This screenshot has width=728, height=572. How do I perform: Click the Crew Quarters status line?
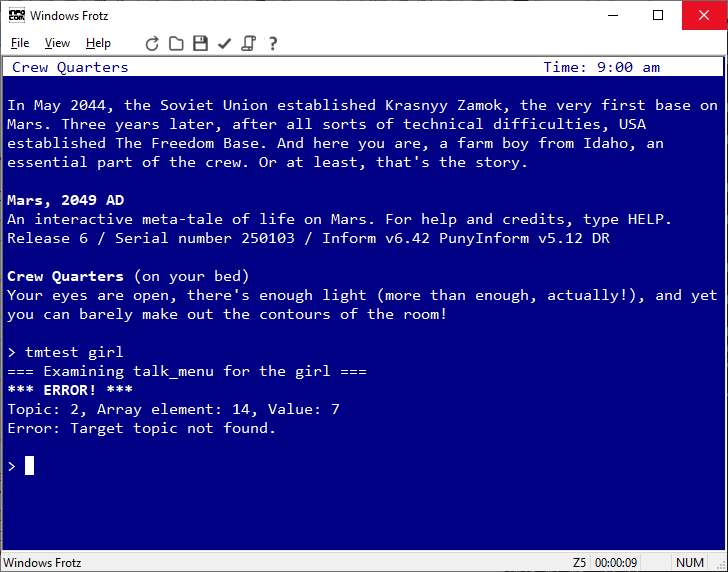point(70,68)
